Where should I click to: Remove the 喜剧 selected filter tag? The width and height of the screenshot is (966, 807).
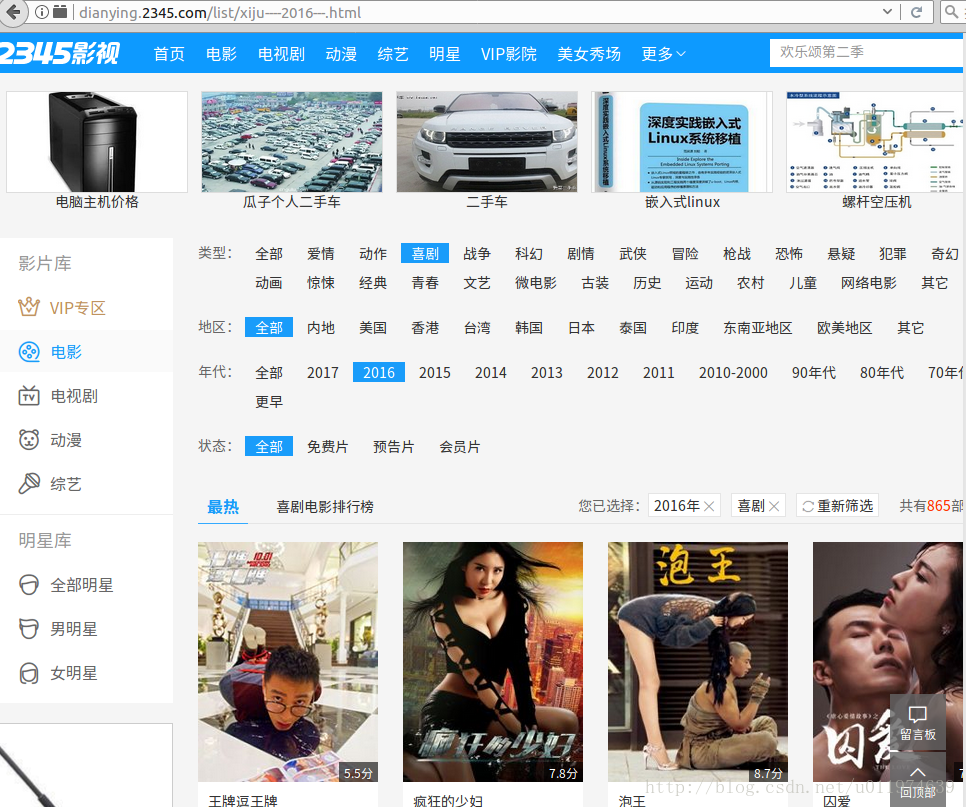pyautogui.click(x=774, y=506)
